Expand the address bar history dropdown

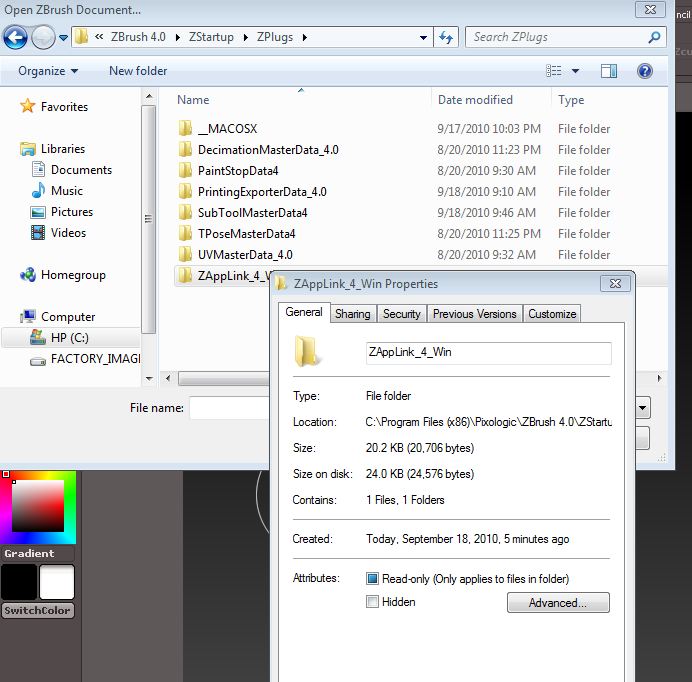[x=423, y=38]
